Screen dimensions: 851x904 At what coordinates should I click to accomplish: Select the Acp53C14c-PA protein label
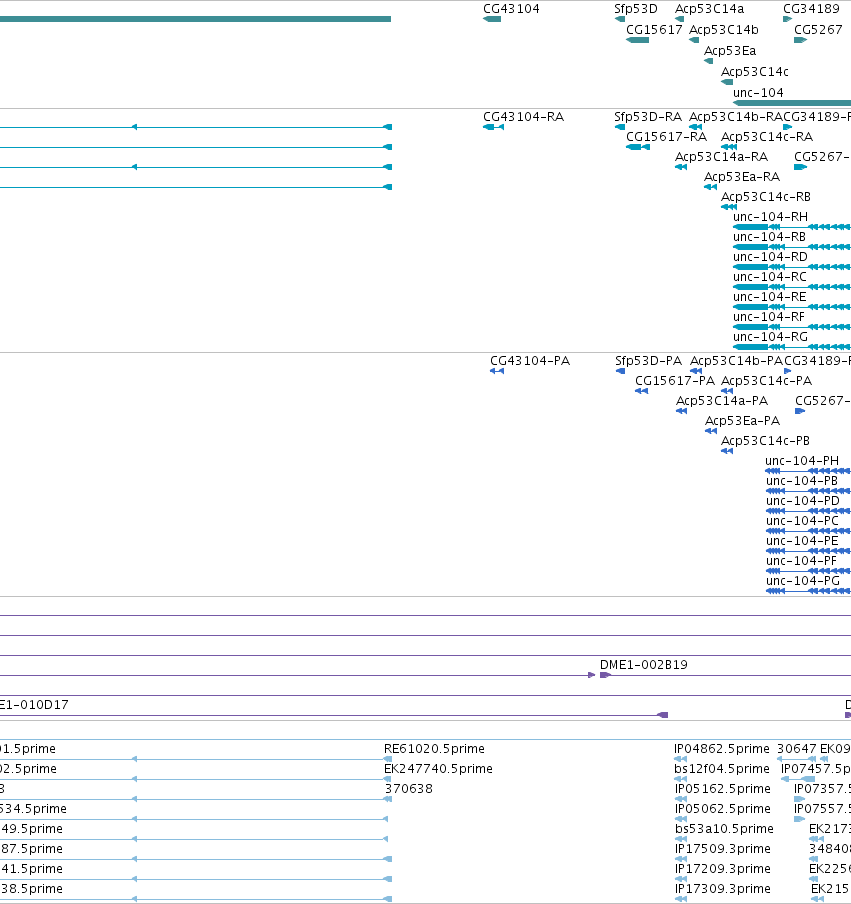click(x=766, y=381)
